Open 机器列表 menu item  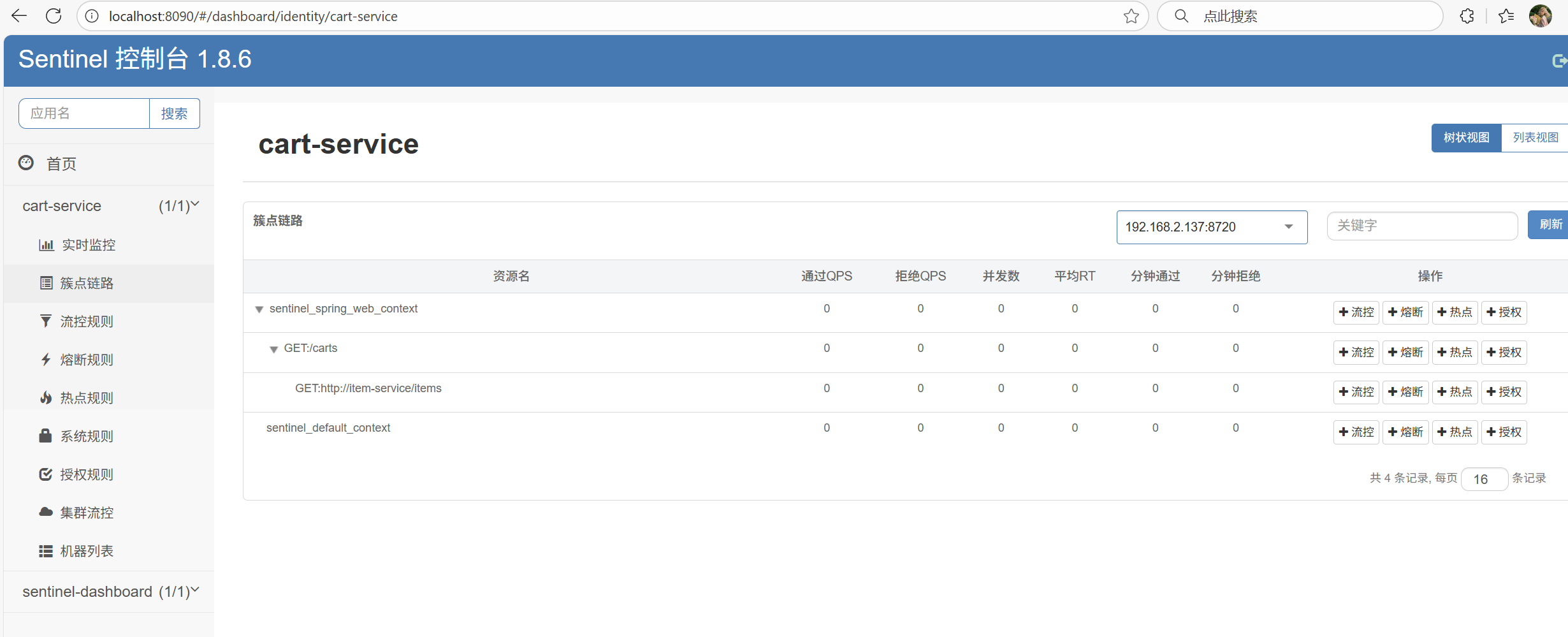[87, 551]
